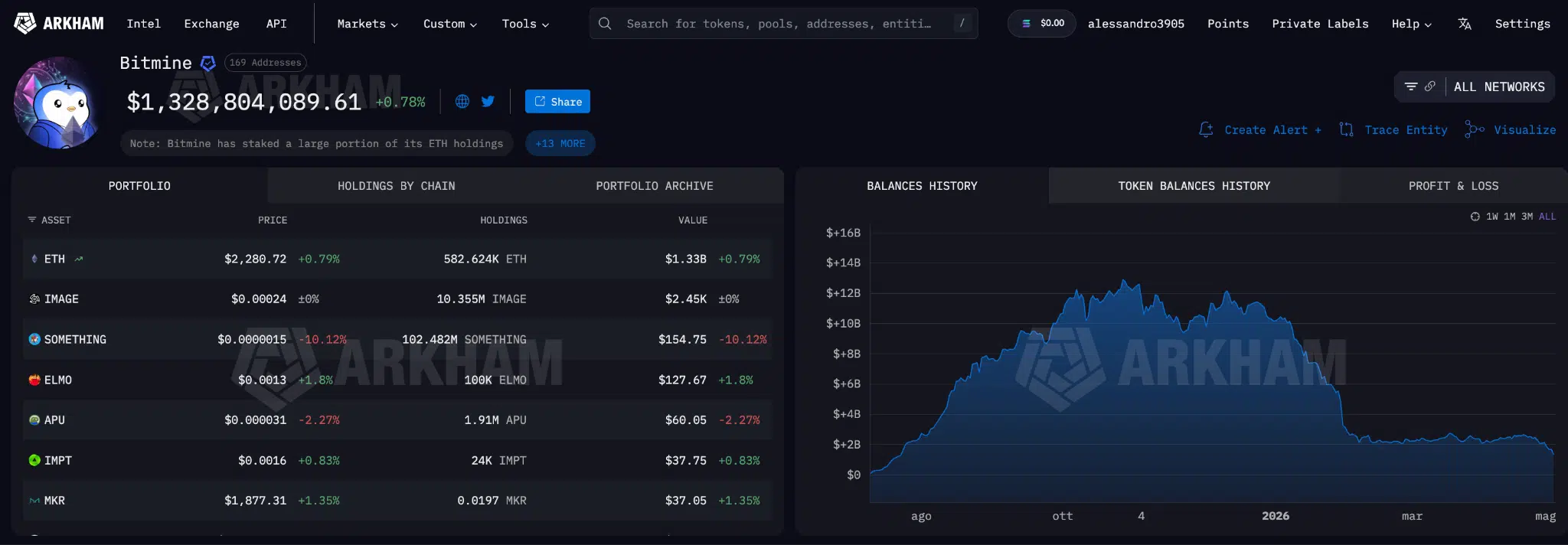
Task: Select the ALL chart range
Action: click(1547, 217)
